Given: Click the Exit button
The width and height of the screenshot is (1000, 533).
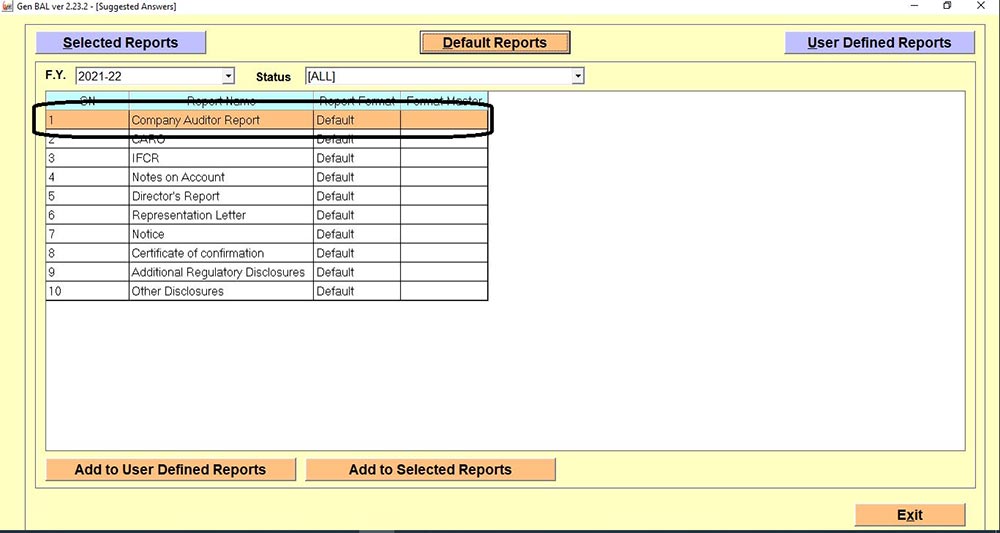Looking at the screenshot, I should tap(909, 515).
